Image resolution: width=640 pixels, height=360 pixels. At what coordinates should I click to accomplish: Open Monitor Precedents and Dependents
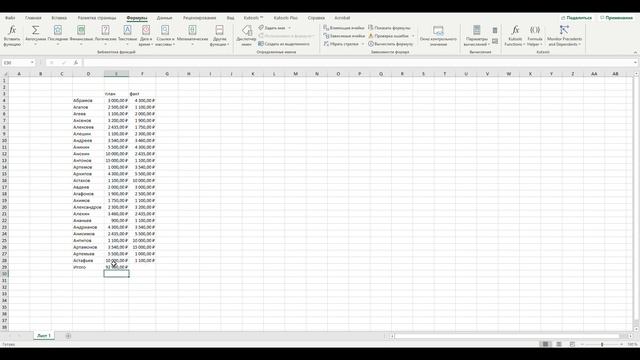tap(564, 35)
